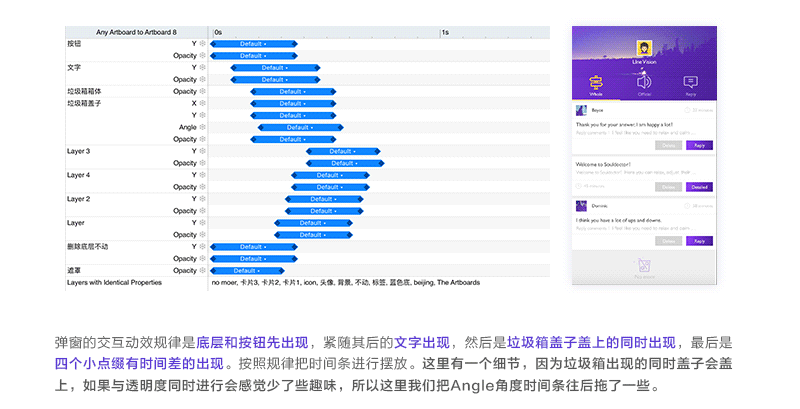This screenshot has height=409, width=800.
Task: Click the clock icon beside Boyce's timestamp
Action: [x=688, y=110]
